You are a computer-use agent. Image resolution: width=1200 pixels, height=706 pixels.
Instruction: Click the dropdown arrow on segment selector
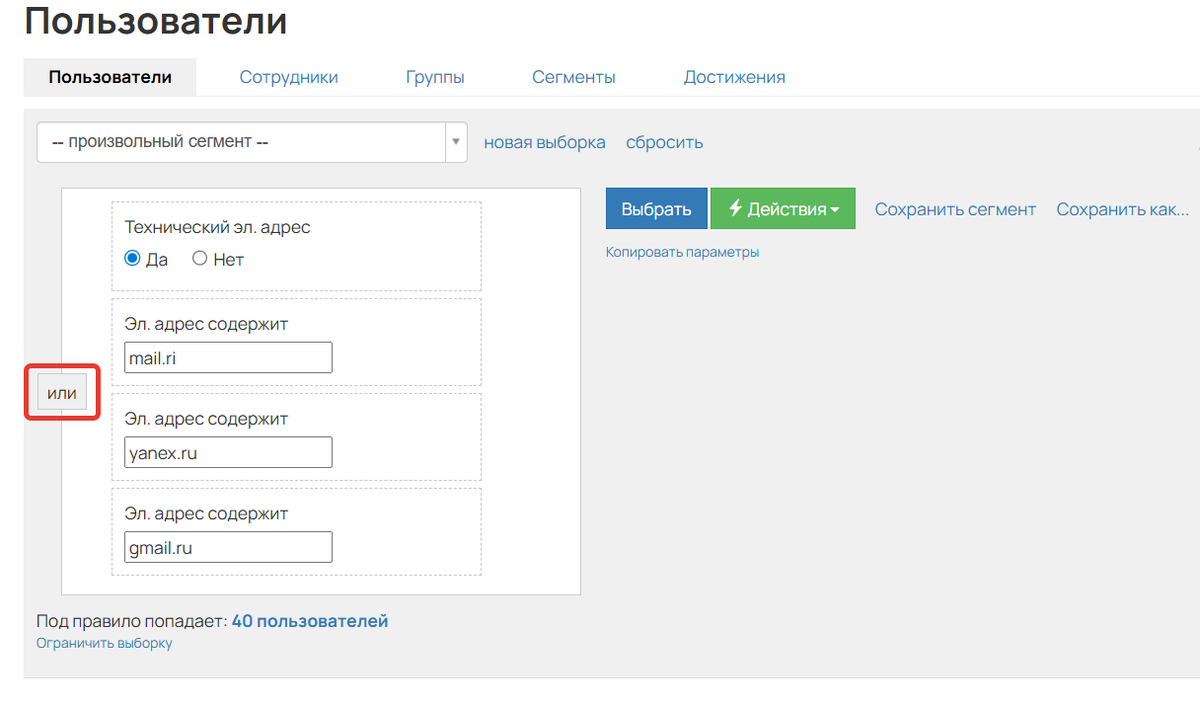455,142
